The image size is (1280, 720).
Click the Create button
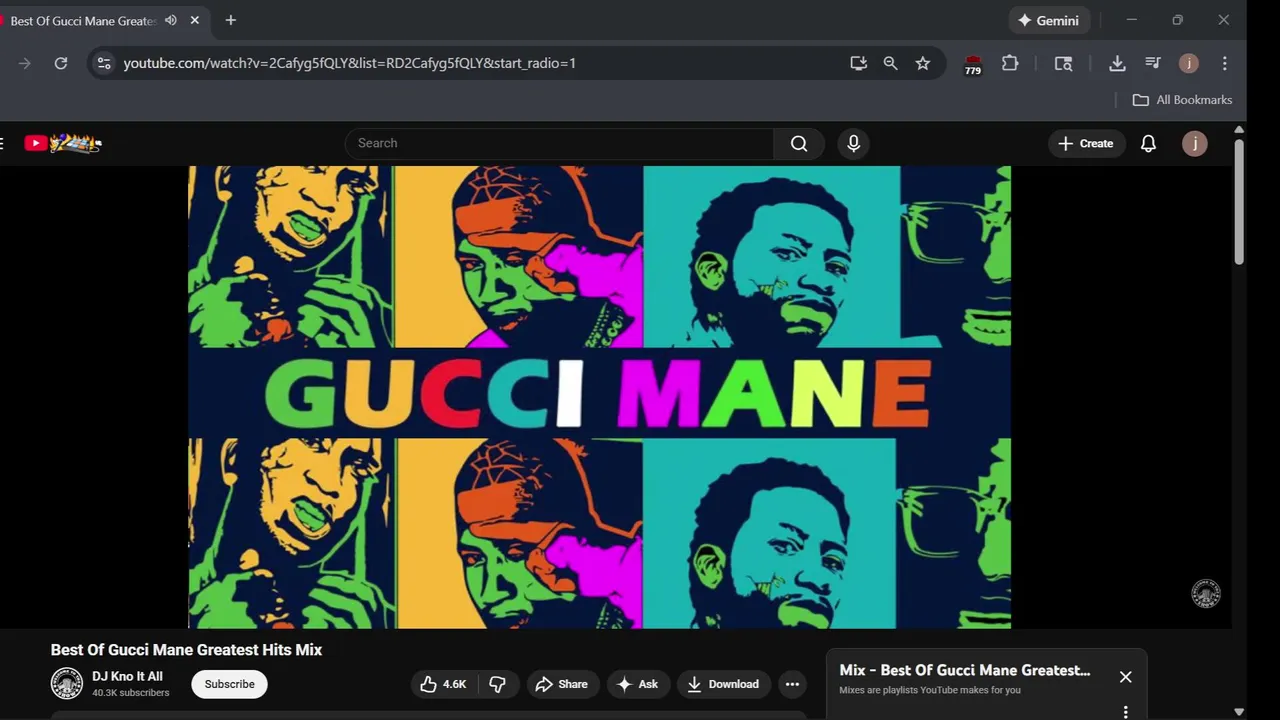[1086, 143]
